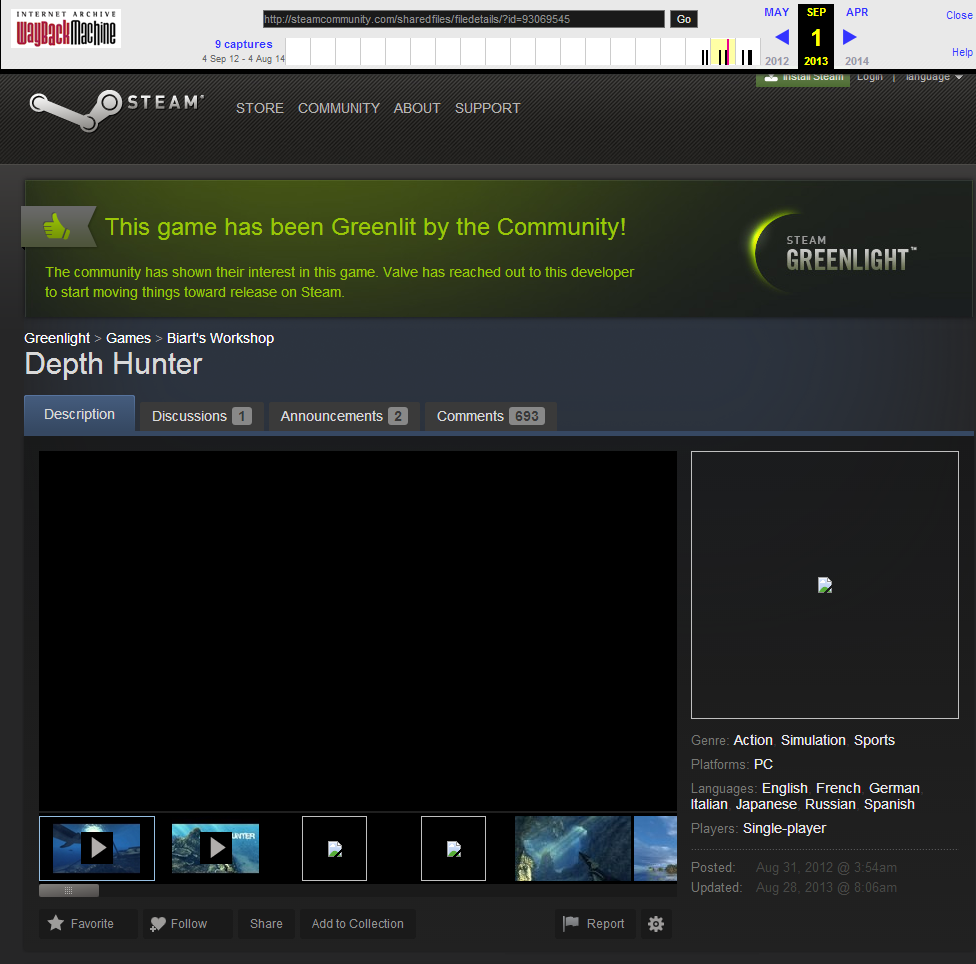Click the broken preview image on the right
This screenshot has height=964, width=976.
[825, 585]
